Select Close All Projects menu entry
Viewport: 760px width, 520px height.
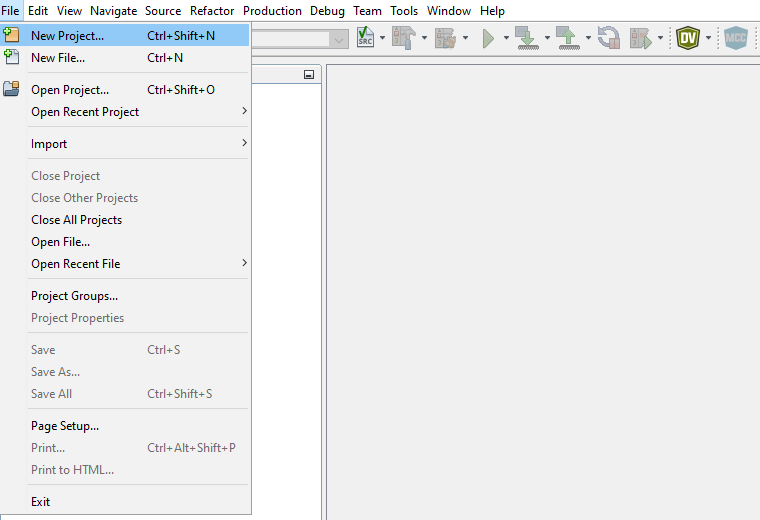click(76, 220)
